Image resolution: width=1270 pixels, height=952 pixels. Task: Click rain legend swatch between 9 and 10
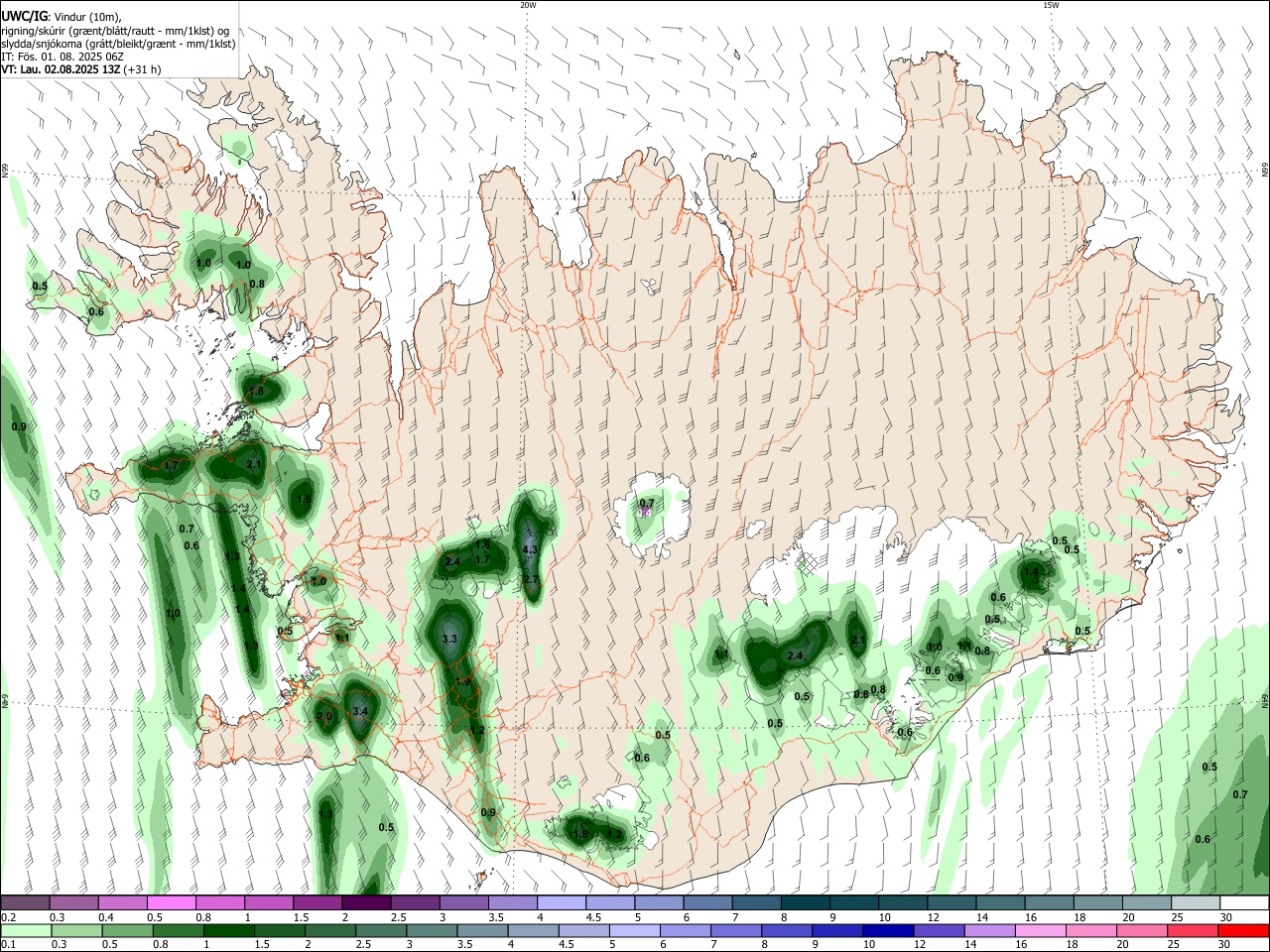(x=837, y=931)
